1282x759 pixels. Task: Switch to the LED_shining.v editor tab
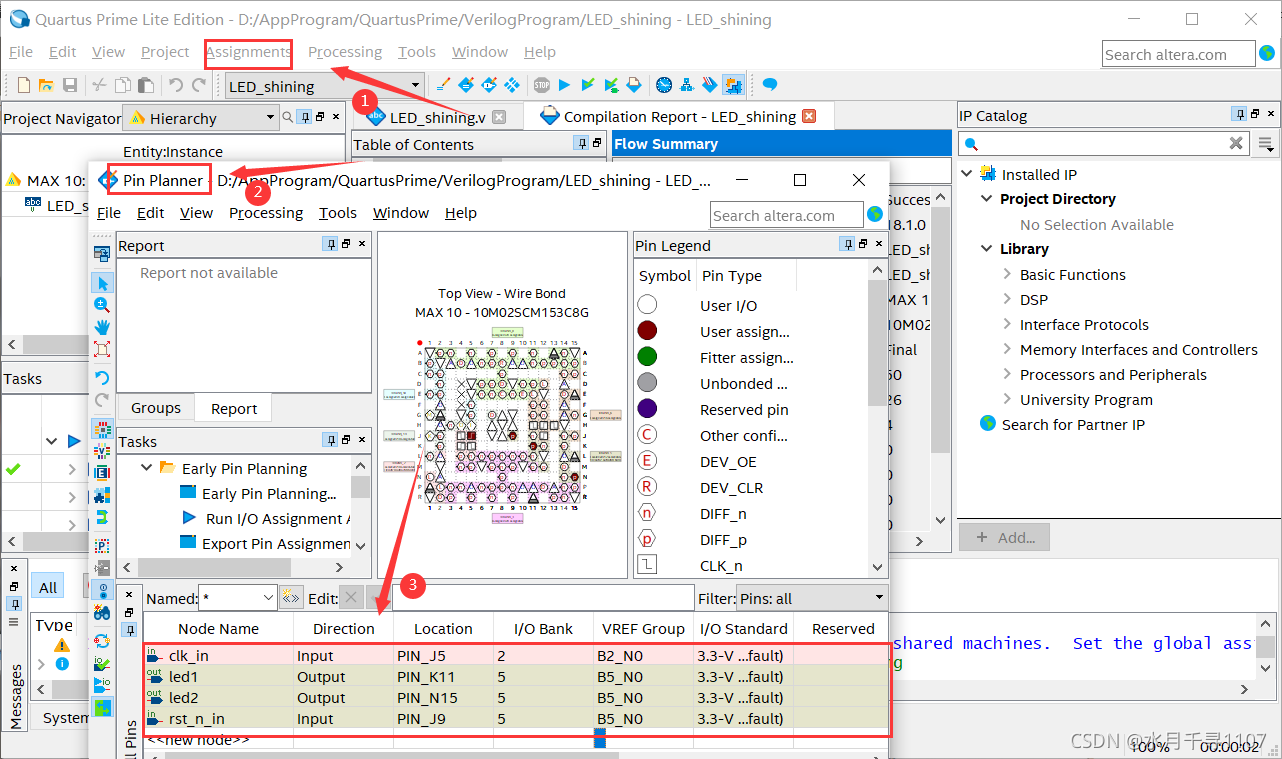437,117
